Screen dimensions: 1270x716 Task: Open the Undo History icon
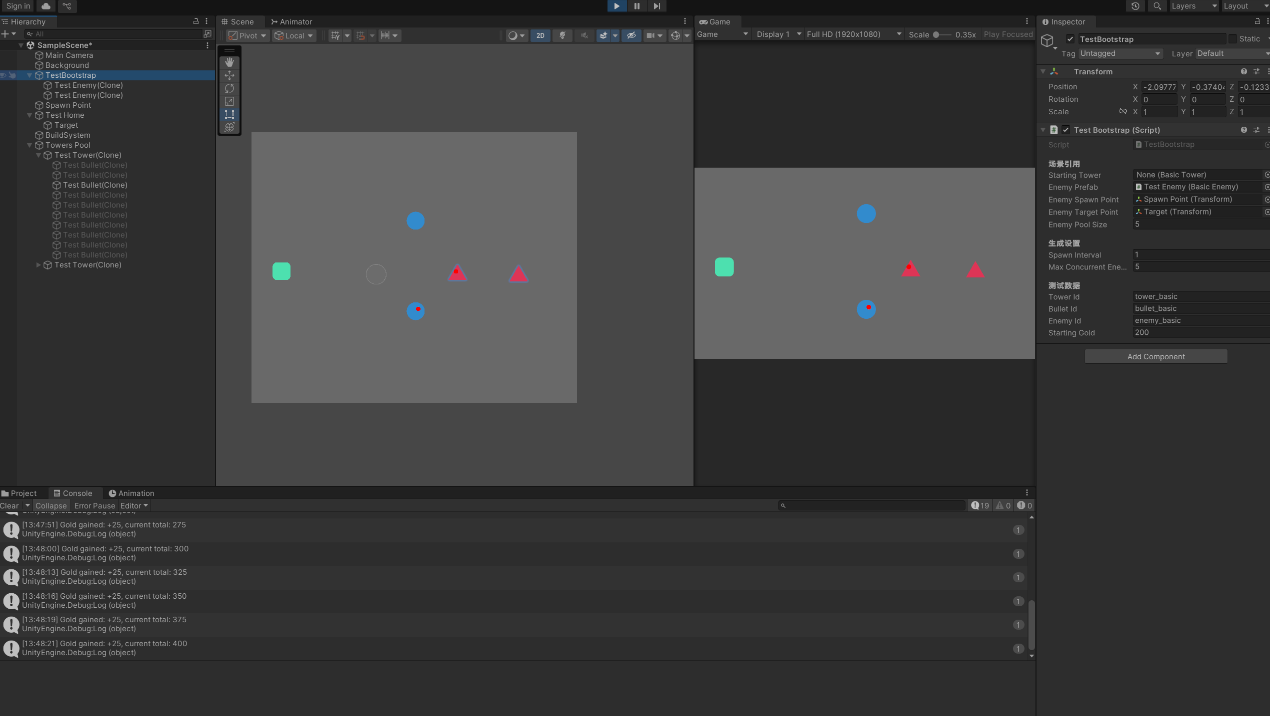coord(1135,6)
